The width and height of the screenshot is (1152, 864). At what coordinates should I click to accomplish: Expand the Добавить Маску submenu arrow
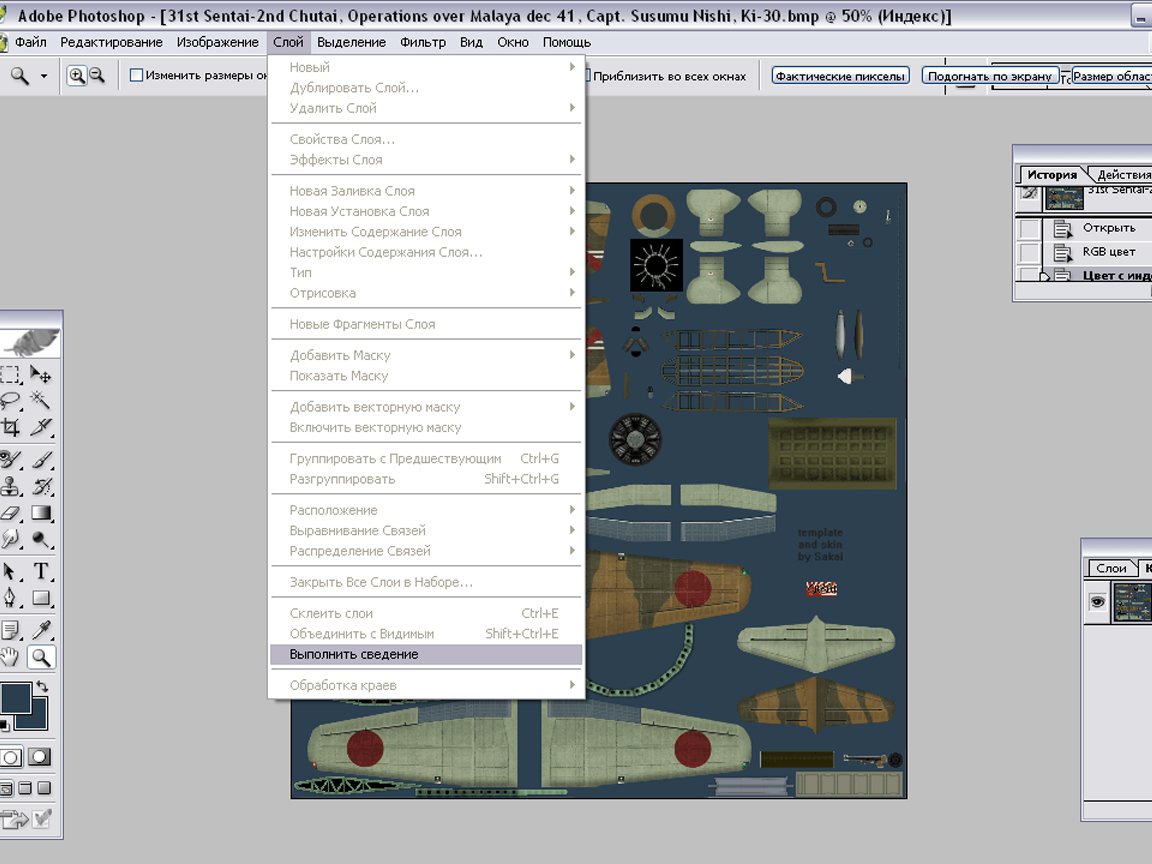[572, 355]
